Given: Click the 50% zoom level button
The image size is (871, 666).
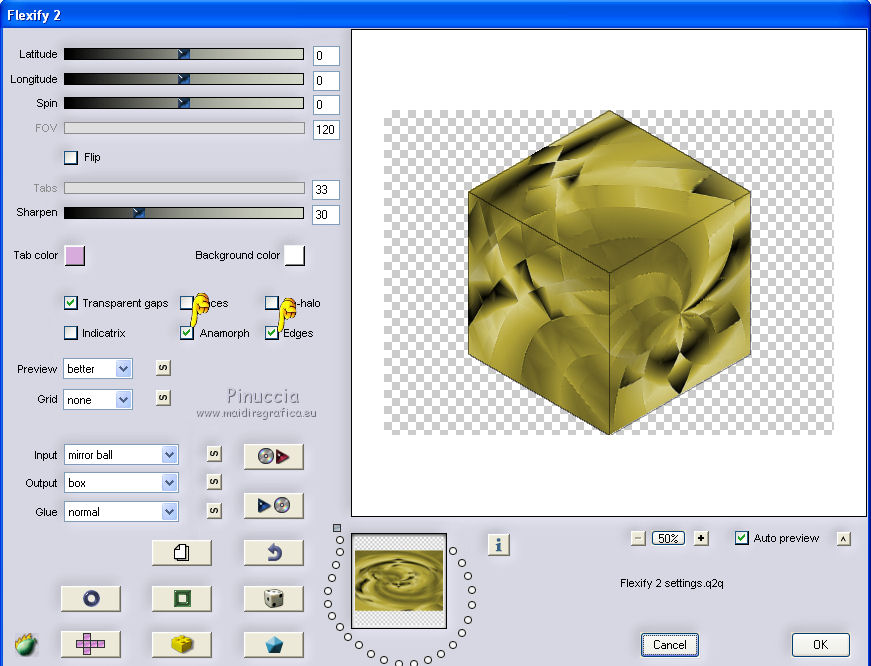Looking at the screenshot, I should pos(668,538).
